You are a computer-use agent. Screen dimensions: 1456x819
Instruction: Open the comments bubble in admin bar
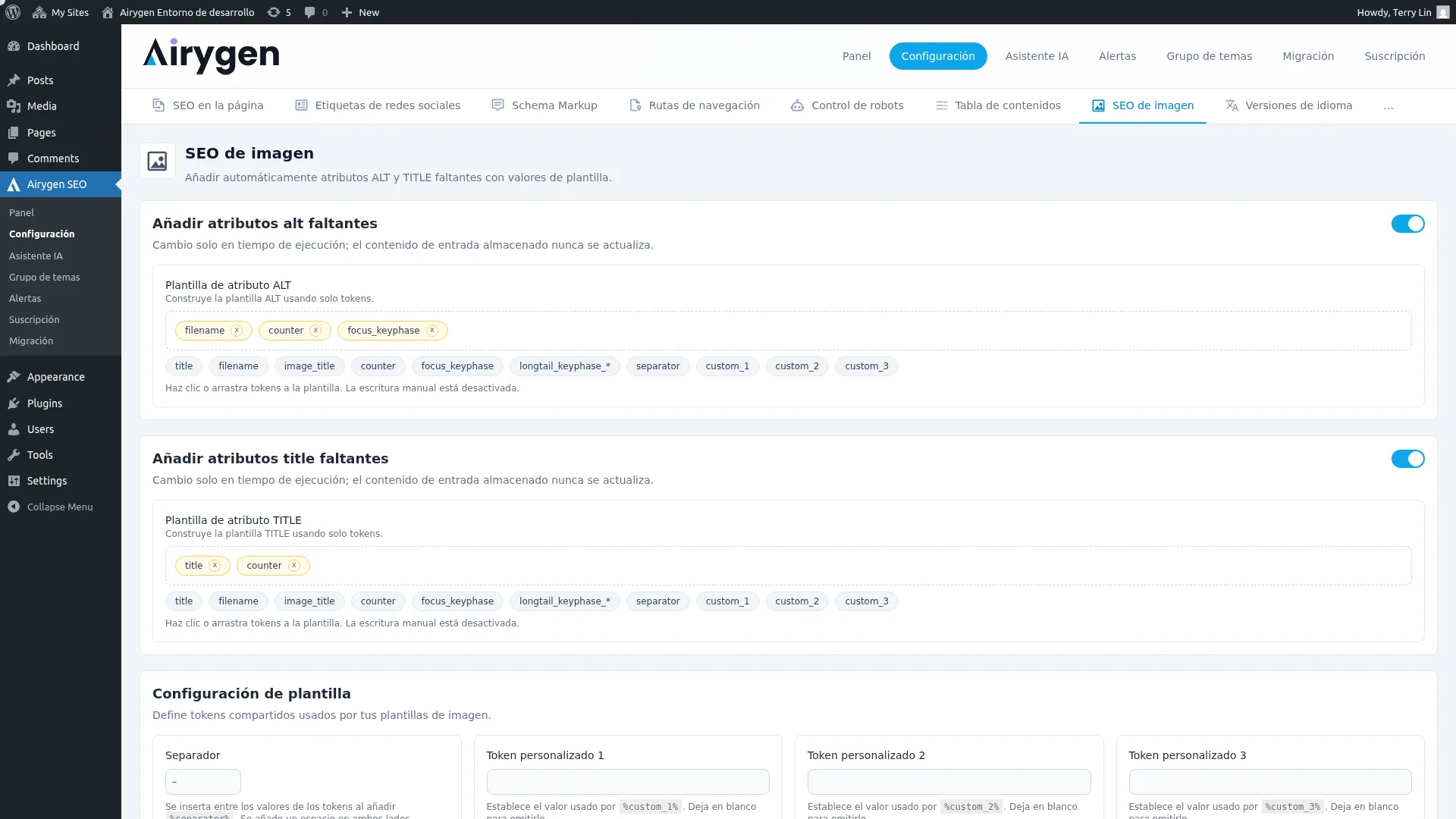[315, 12]
